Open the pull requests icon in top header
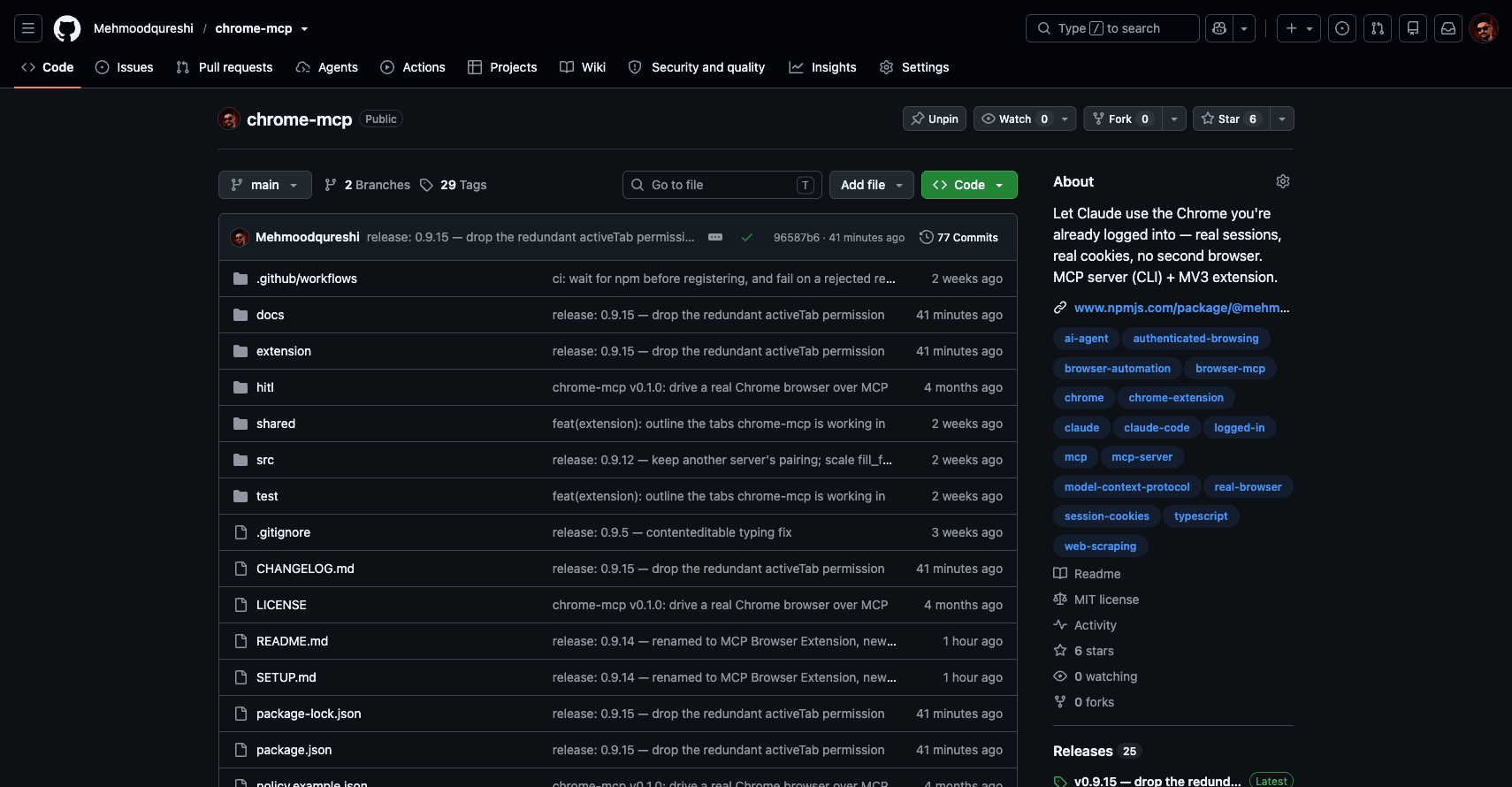 click(1378, 28)
